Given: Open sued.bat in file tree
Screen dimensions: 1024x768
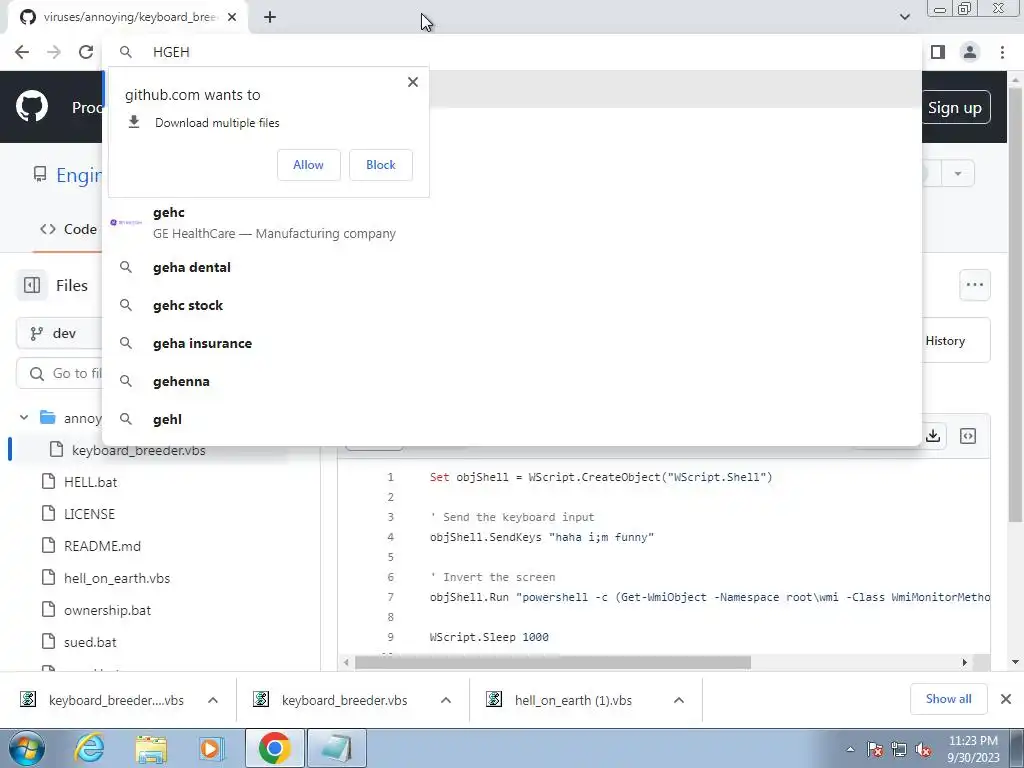Looking at the screenshot, I should click(90, 642).
